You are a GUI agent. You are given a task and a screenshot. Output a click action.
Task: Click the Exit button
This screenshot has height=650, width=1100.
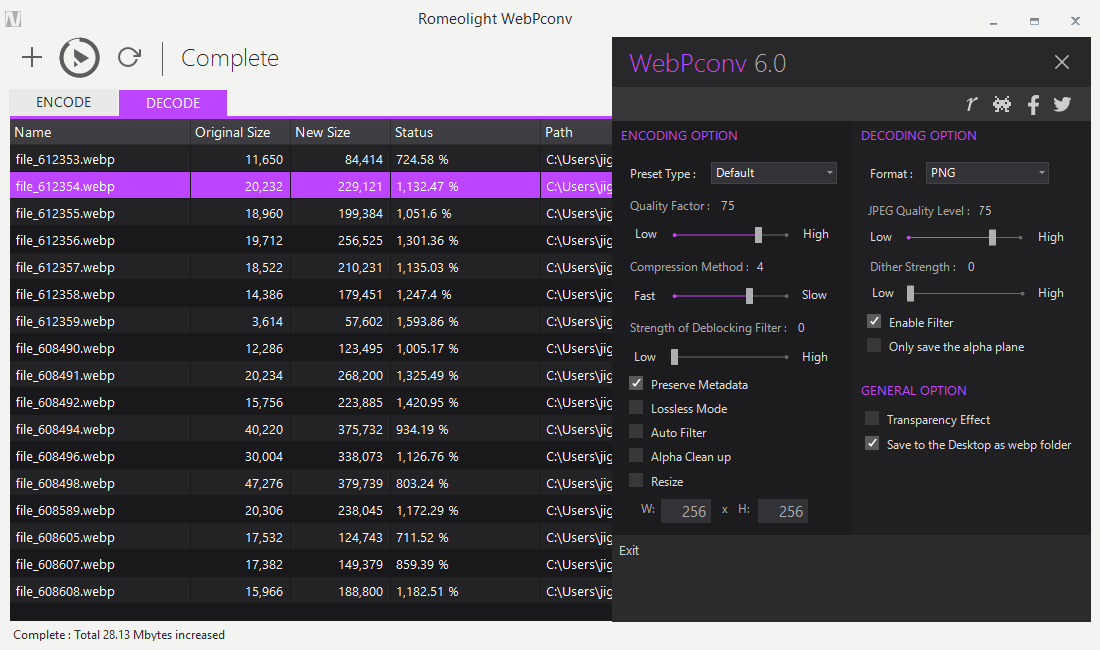click(629, 551)
